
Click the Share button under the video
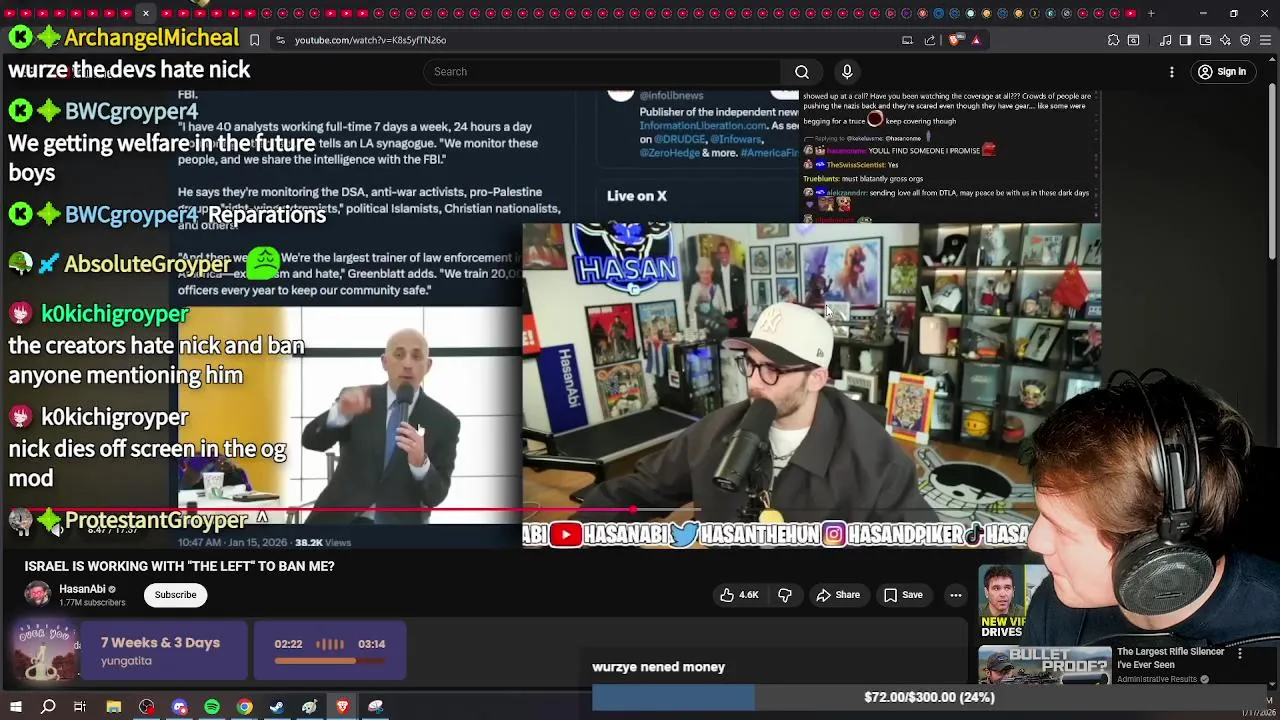click(x=838, y=595)
